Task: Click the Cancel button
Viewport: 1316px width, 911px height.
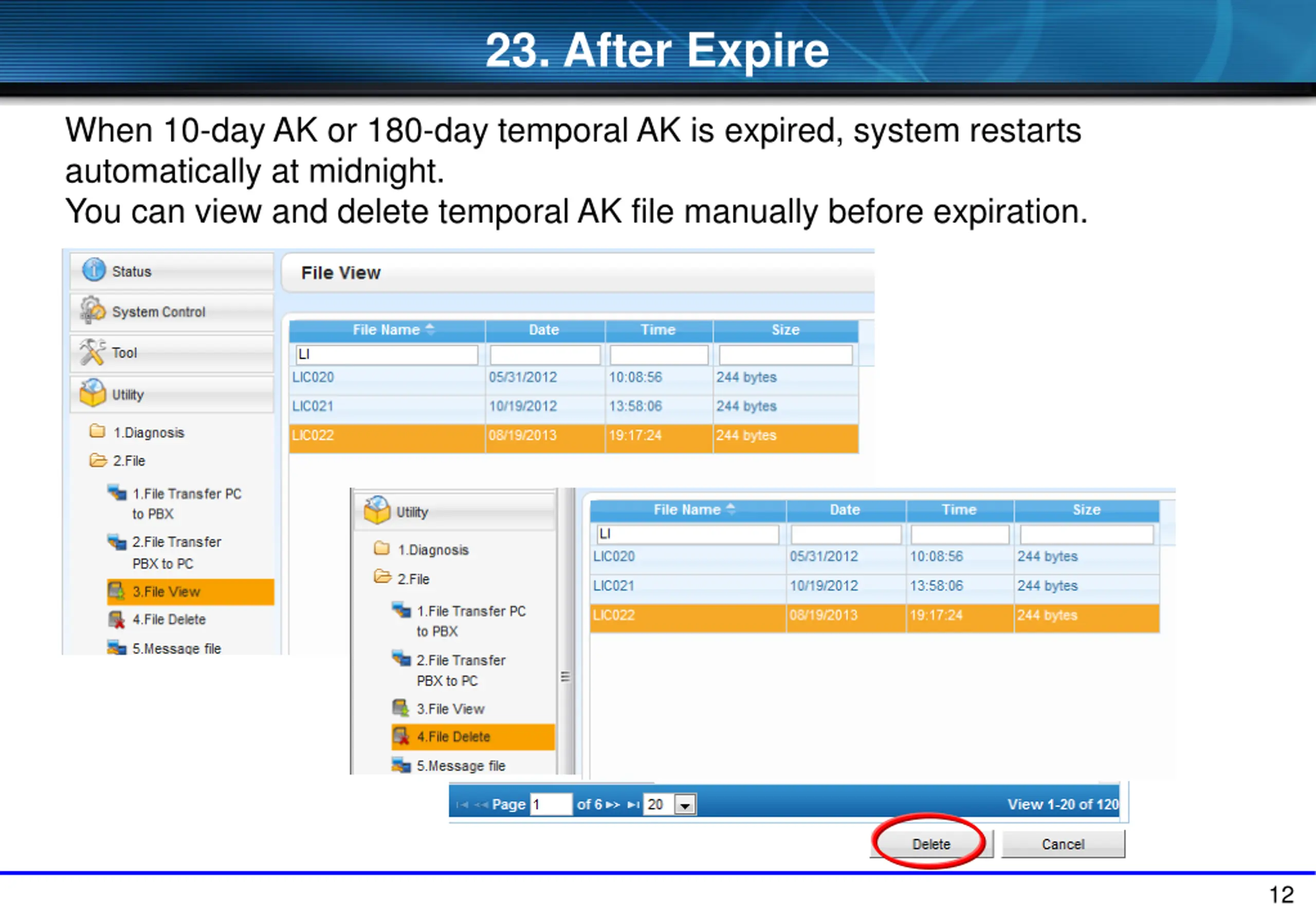Action: (x=1063, y=844)
